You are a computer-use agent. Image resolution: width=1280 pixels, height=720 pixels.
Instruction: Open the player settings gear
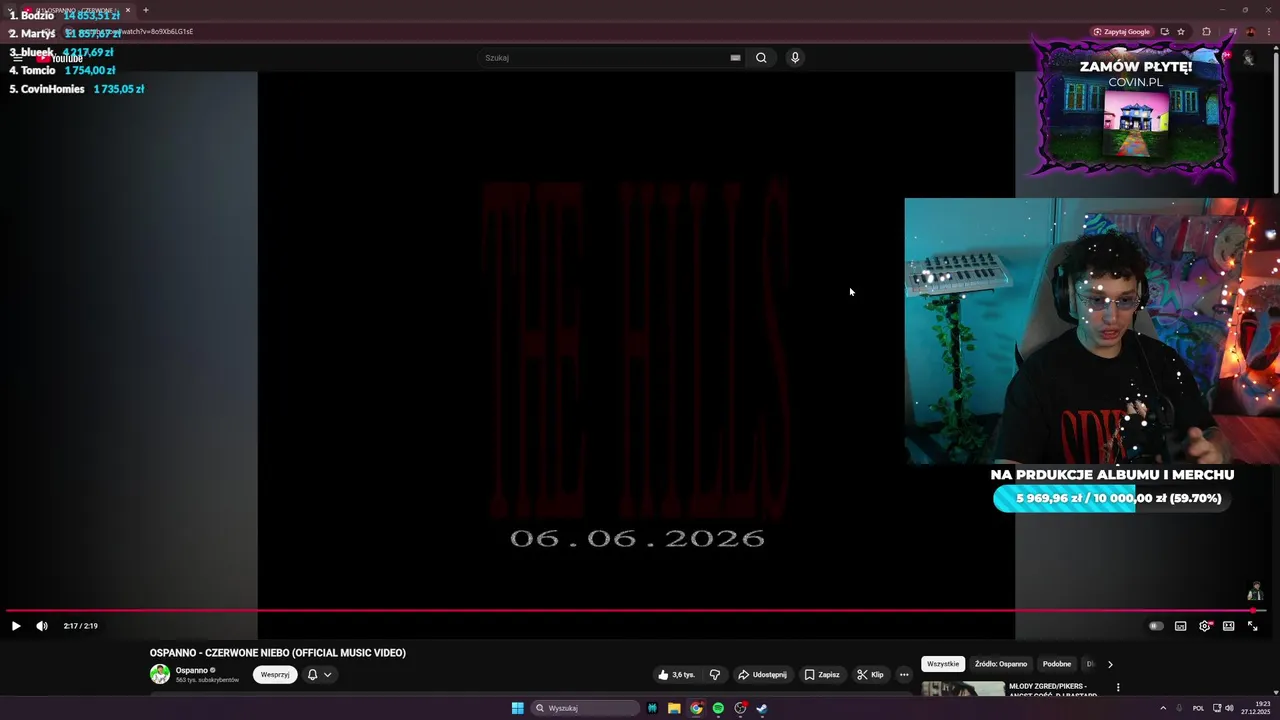tap(1205, 626)
